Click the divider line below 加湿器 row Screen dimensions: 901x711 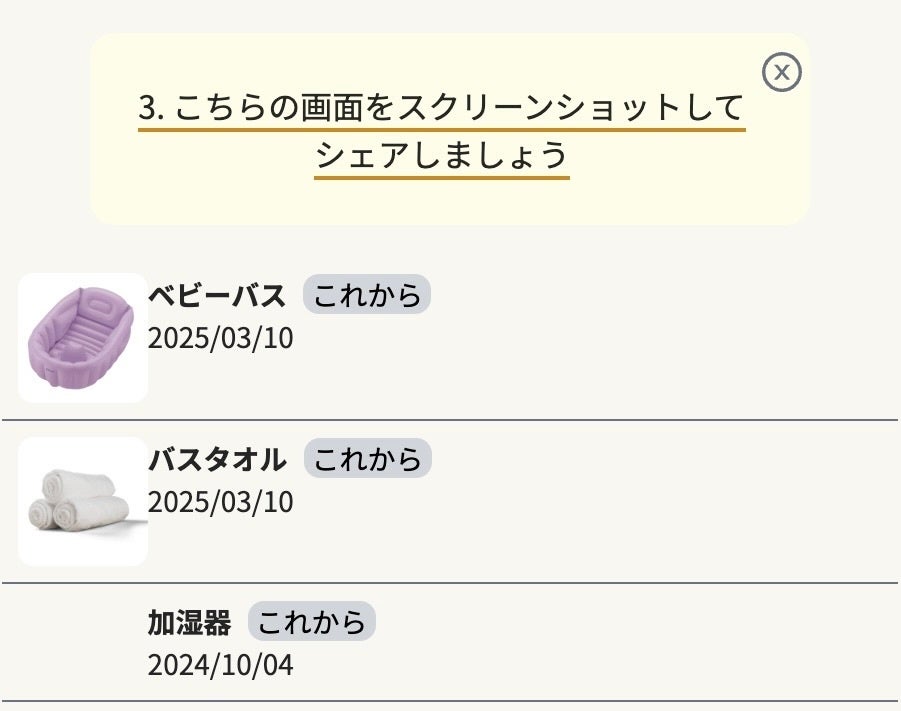coord(450,701)
